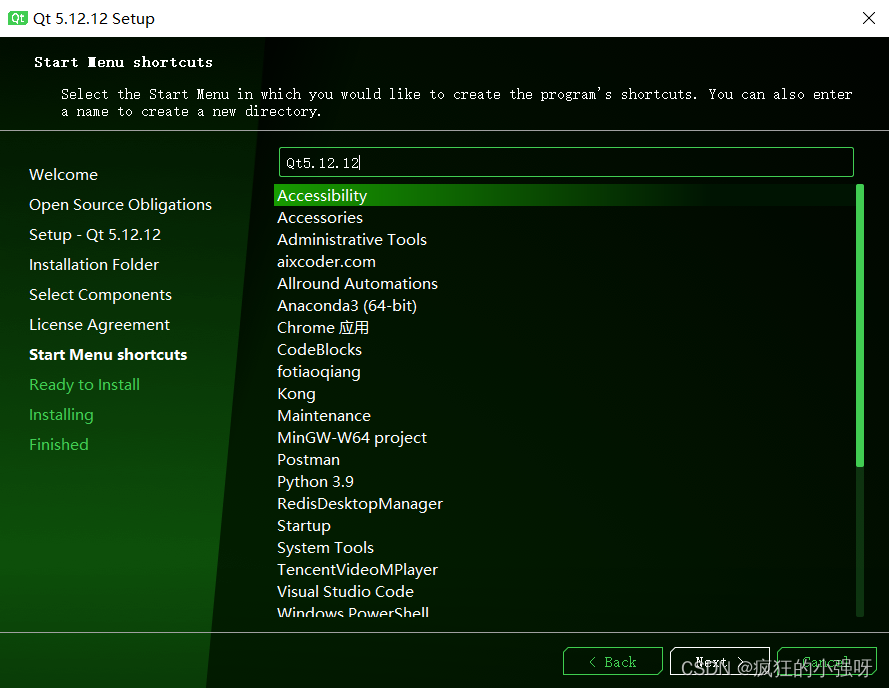Click Setup - Qt 5.12.12 step
Viewport: 889px width, 688px height.
(x=95, y=234)
